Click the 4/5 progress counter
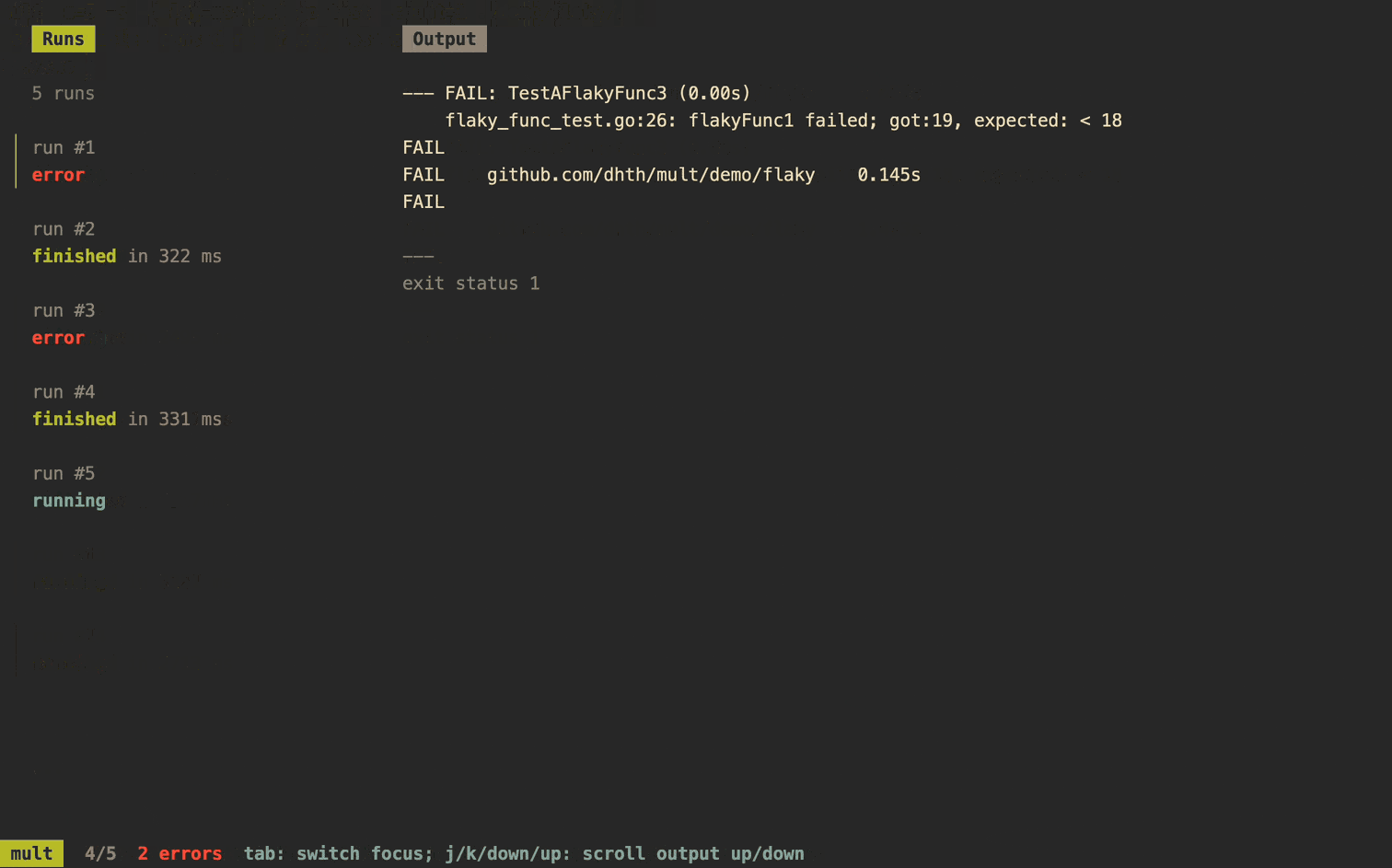The width and height of the screenshot is (1392, 868). coord(100,853)
